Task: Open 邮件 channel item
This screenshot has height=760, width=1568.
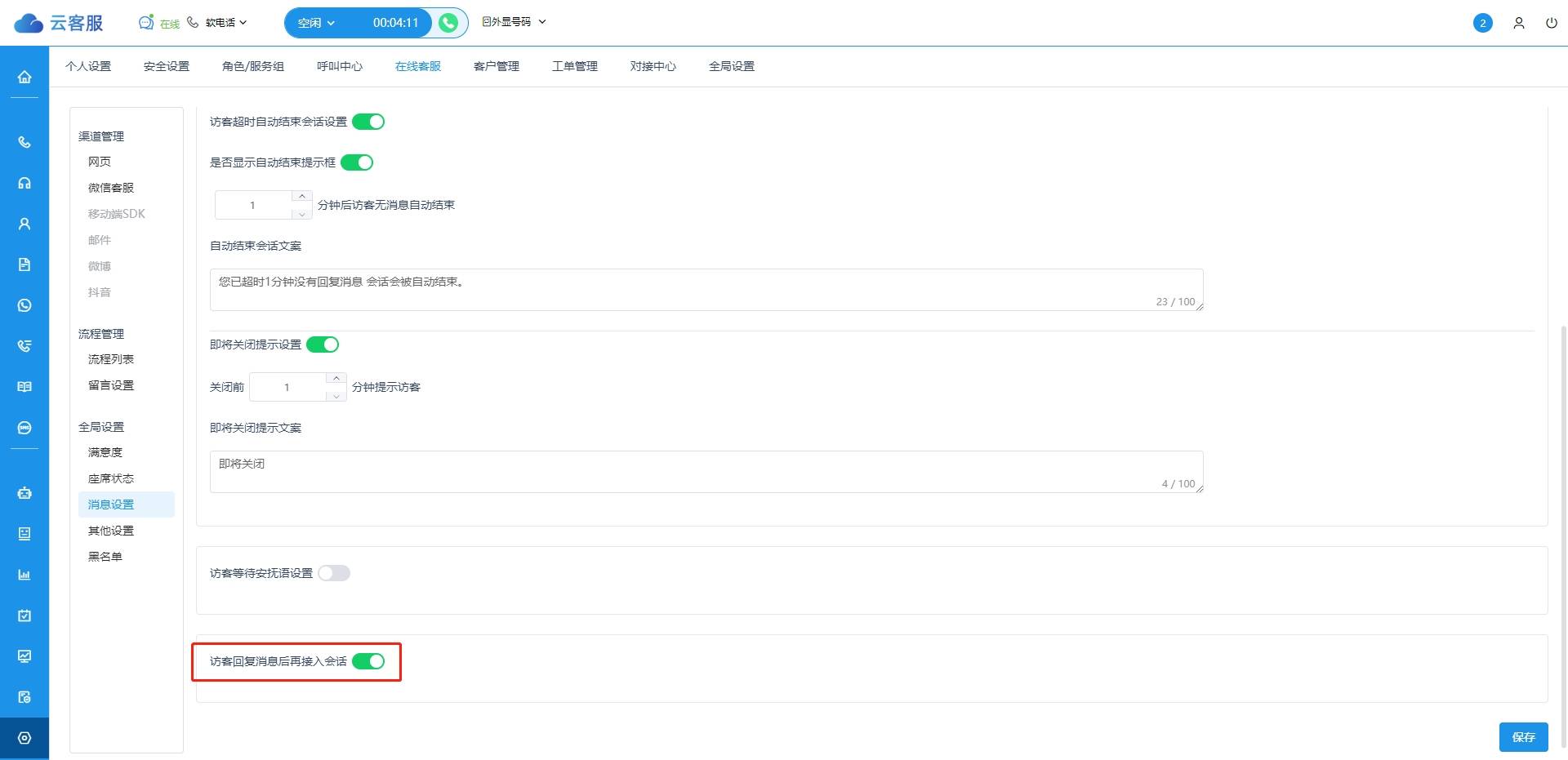Action: (100, 240)
